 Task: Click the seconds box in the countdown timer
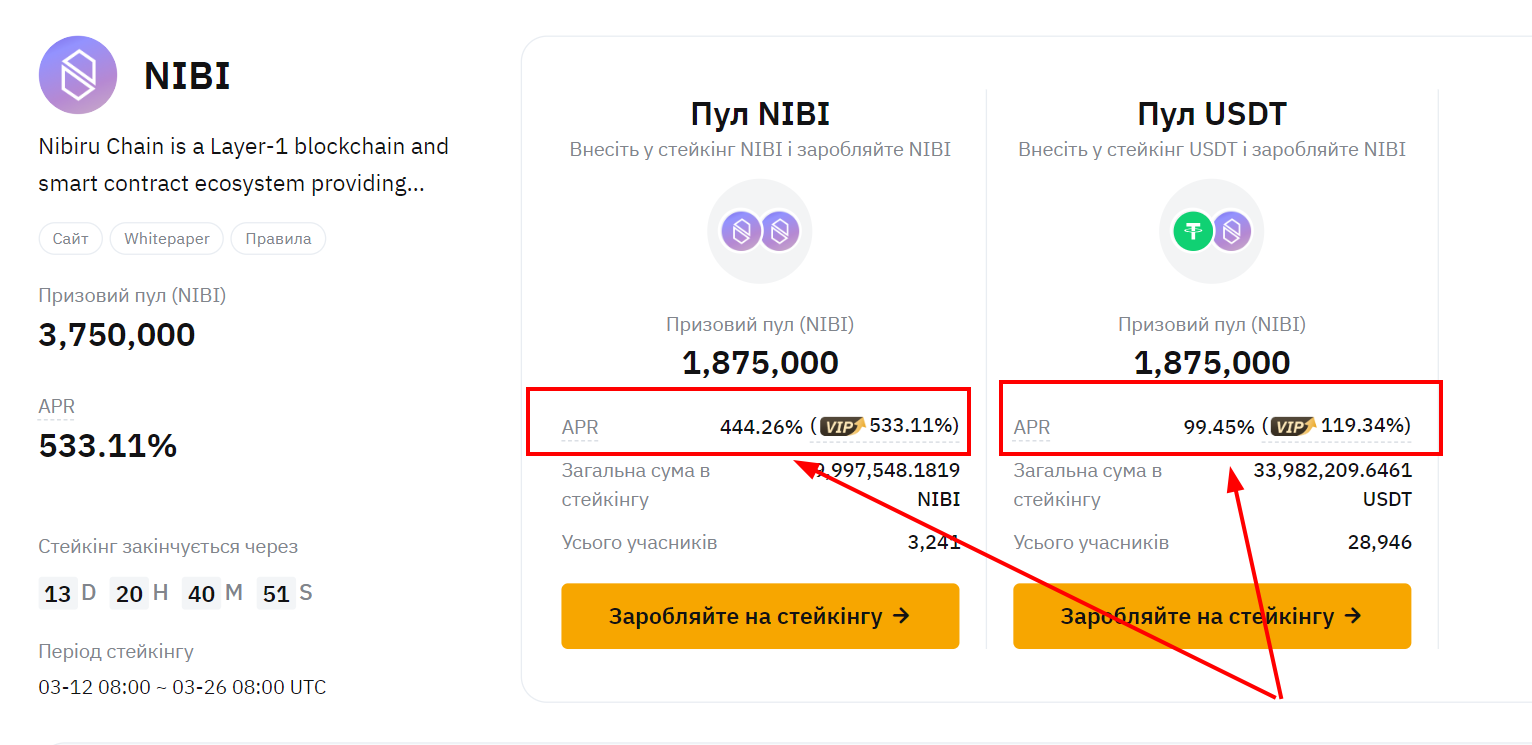pos(276,594)
